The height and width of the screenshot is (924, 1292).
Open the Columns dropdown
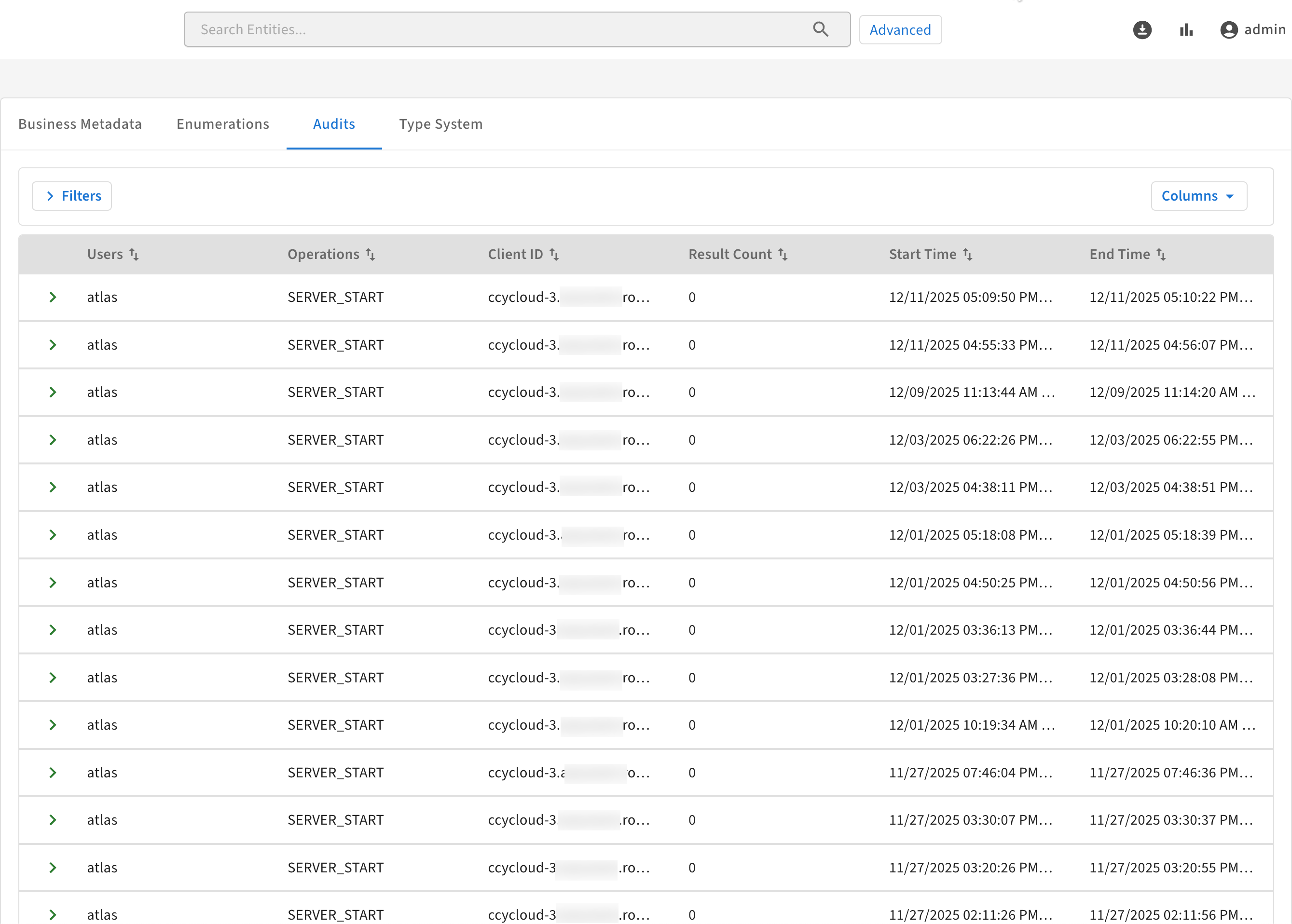(1199, 196)
